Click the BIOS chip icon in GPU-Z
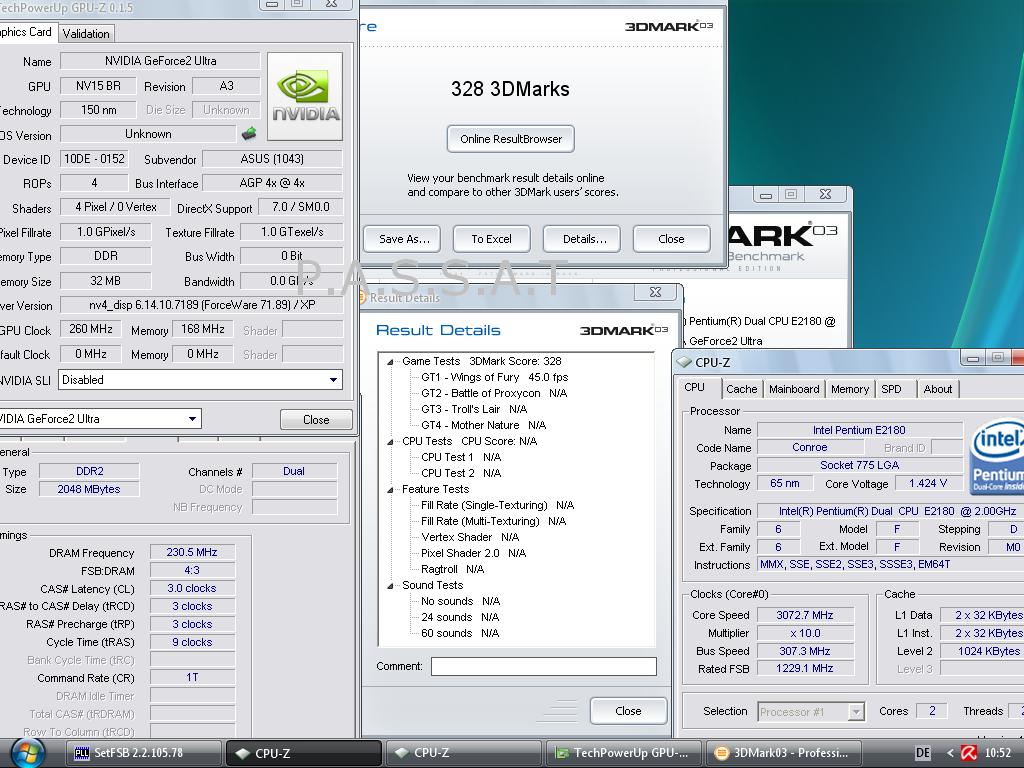 pos(249,134)
